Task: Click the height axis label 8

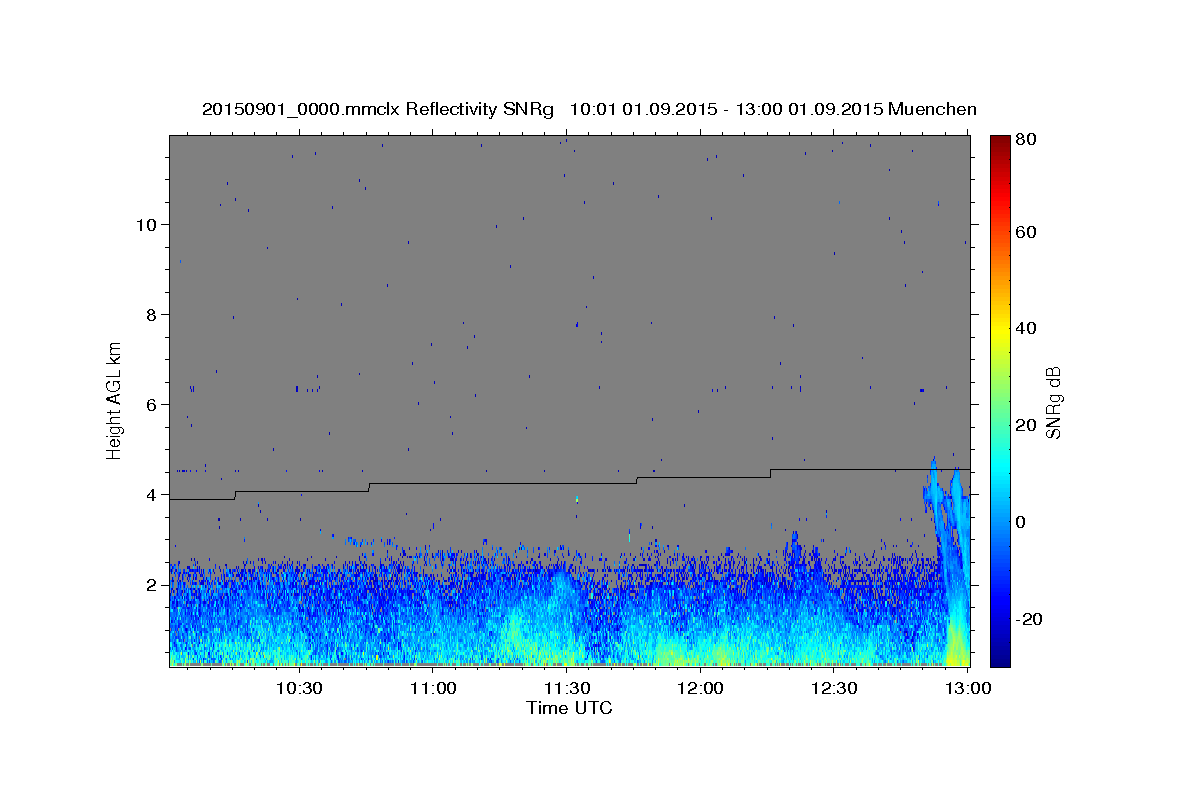Action: point(151,314)
